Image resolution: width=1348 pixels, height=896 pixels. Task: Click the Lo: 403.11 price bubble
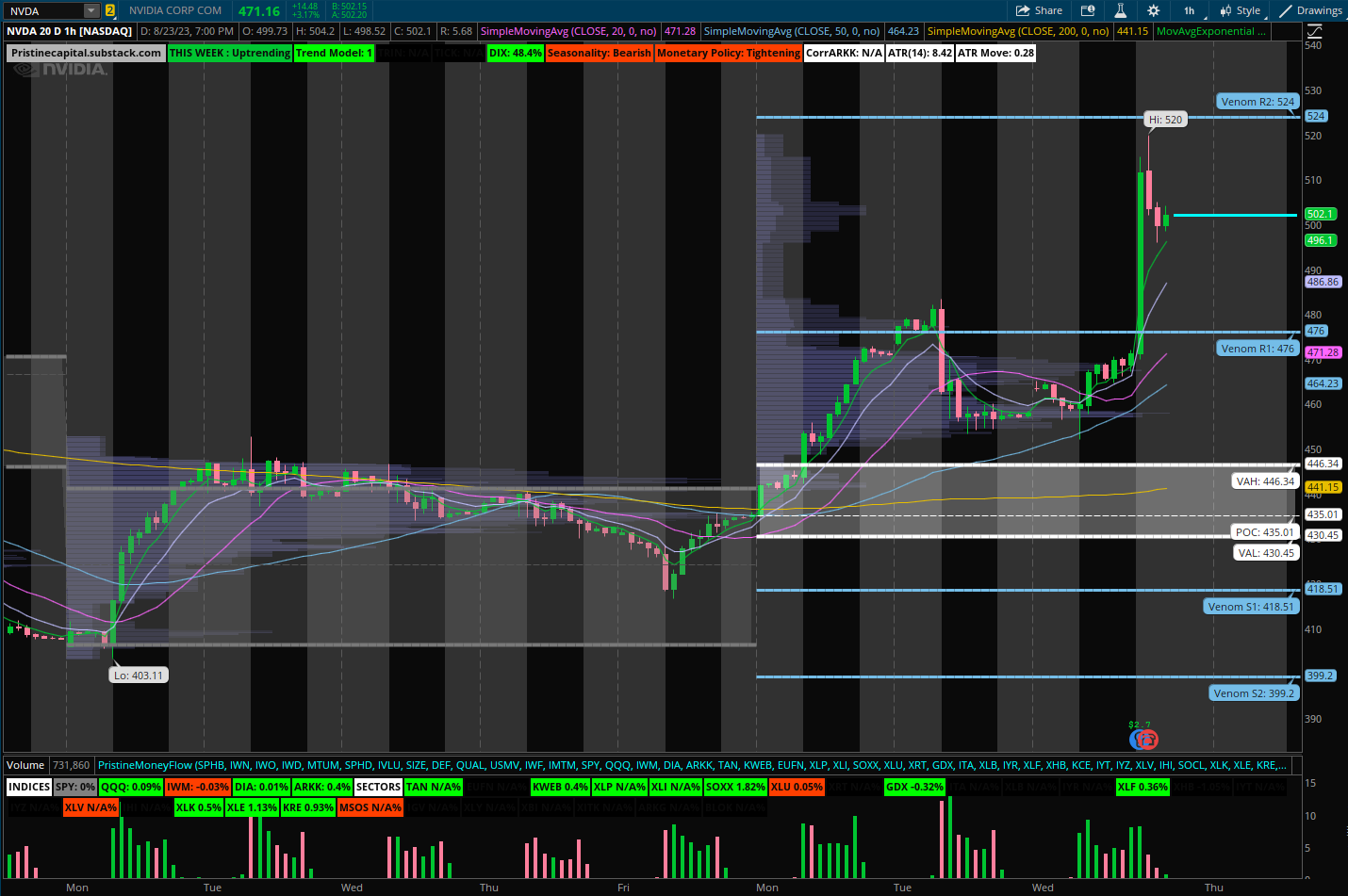(139, 676)
